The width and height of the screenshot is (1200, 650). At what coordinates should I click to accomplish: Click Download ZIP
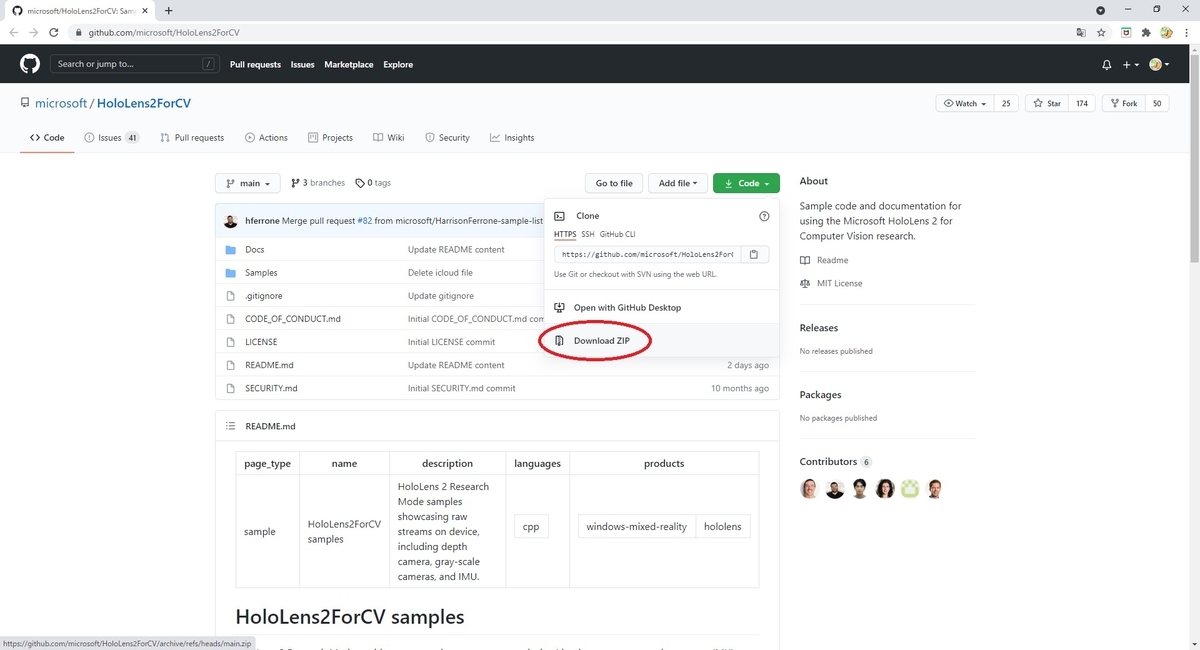(601, 341)
